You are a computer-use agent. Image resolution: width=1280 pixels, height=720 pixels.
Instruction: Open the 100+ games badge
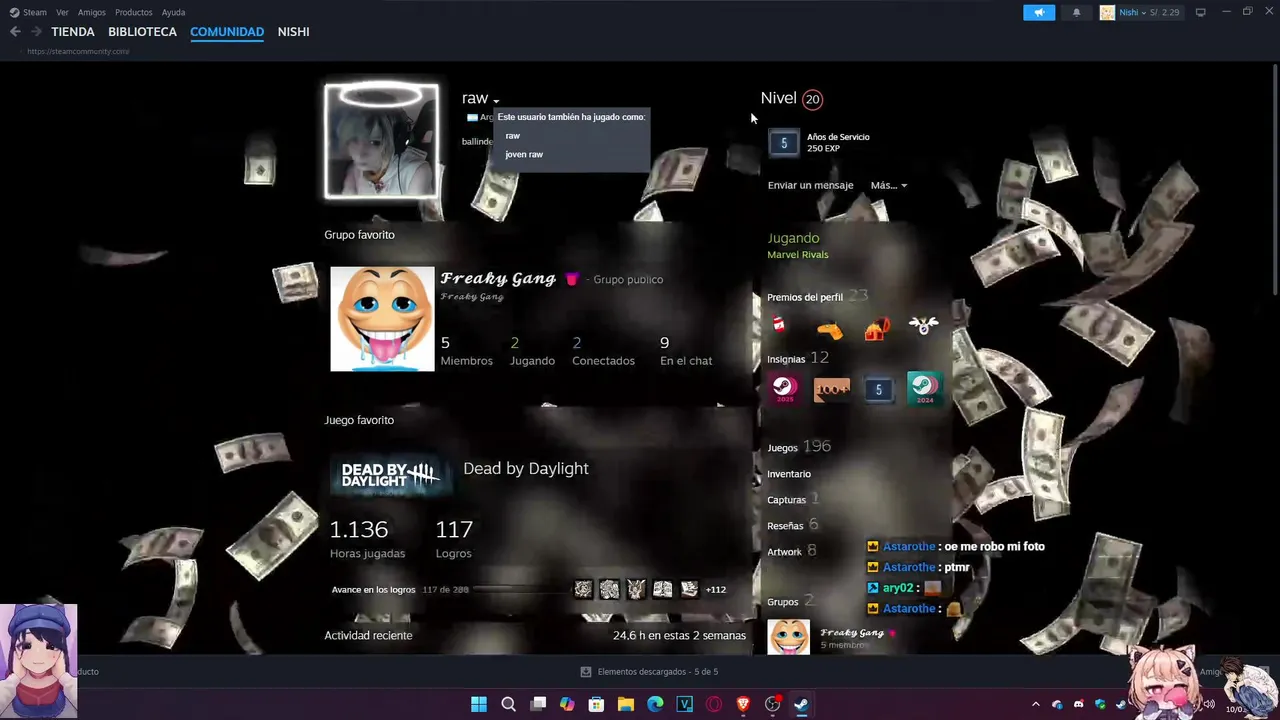831,389
